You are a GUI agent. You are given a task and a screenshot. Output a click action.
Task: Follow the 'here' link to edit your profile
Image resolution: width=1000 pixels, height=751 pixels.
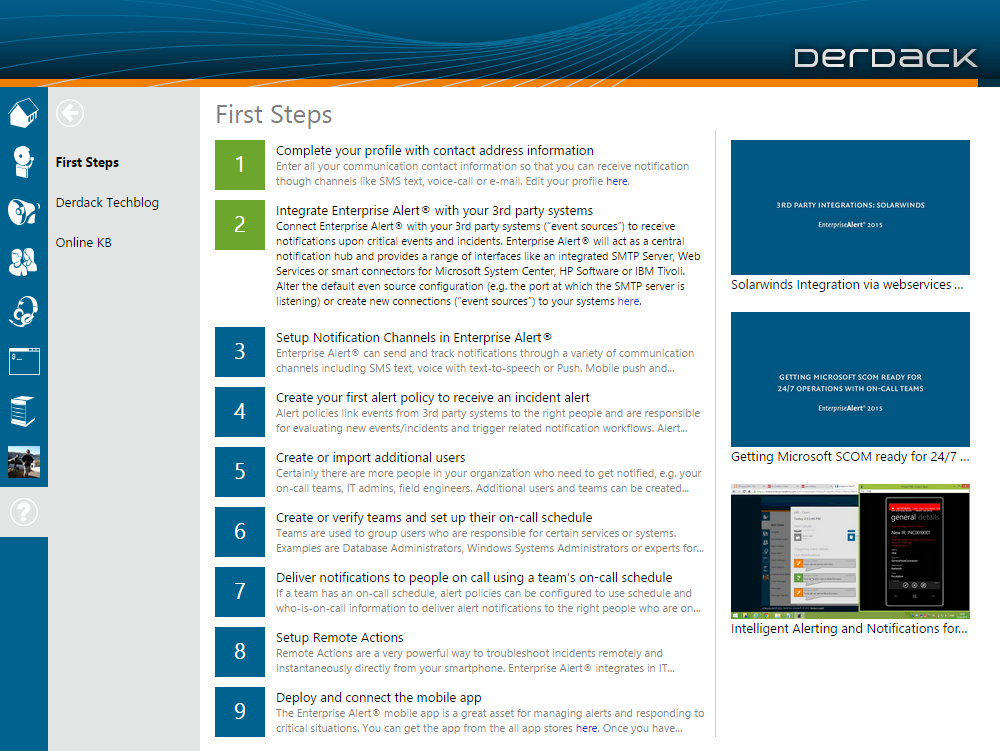pos(617,181)
